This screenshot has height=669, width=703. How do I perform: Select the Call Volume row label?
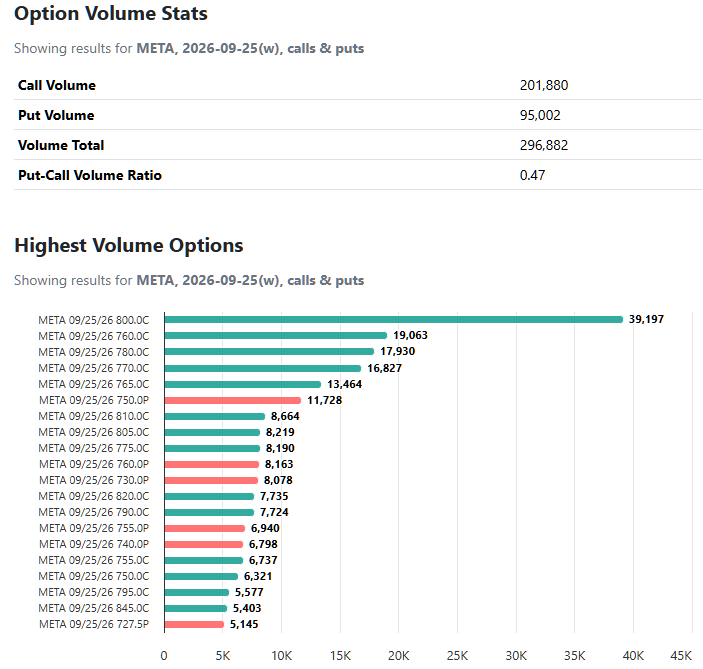[57, 85]
